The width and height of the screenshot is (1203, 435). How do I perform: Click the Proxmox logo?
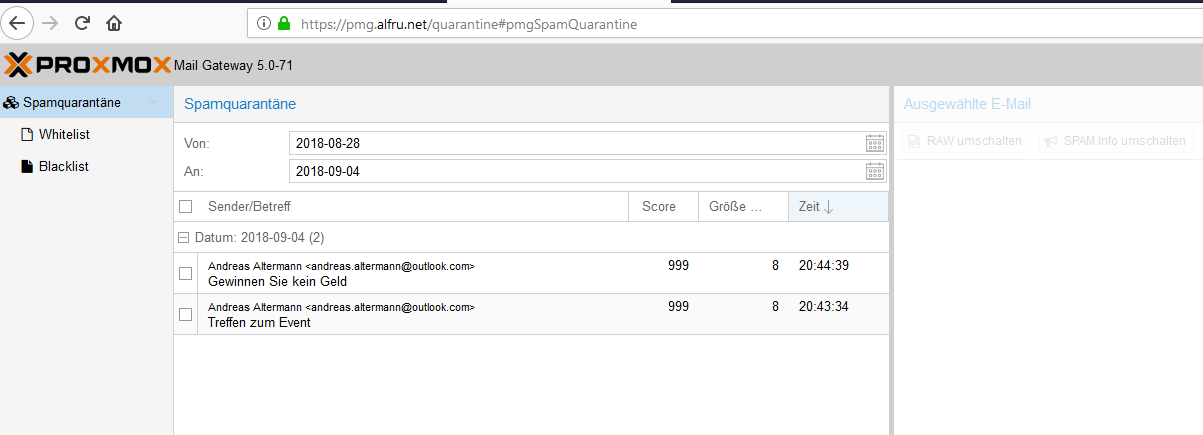[x=87, y=65]
